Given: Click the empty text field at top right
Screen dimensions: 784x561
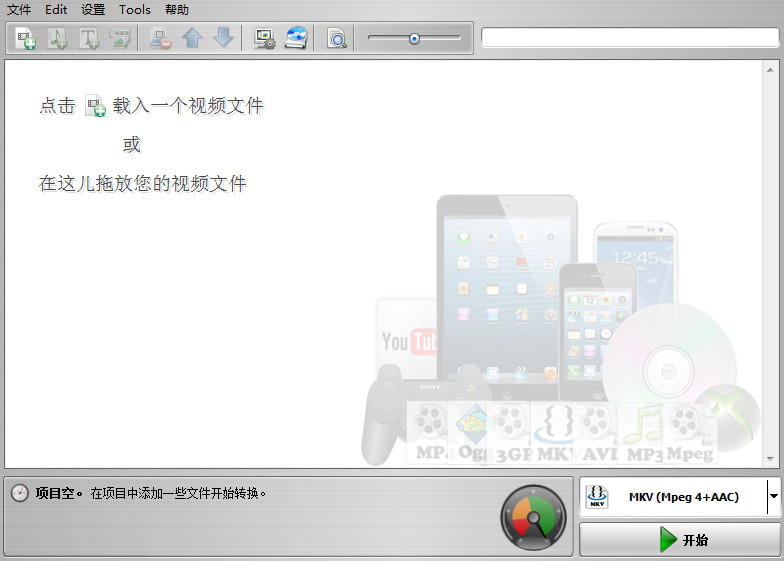Looking at the screenshot, I should (x=629, y=38).
